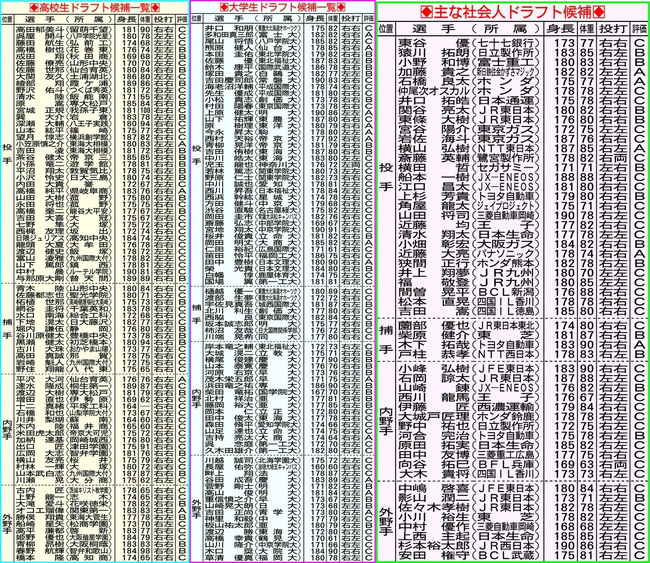The height and width of the screenshot is (563, 650).
Task: Select team name 三菱重工広島
Action: tap(506, 454)
